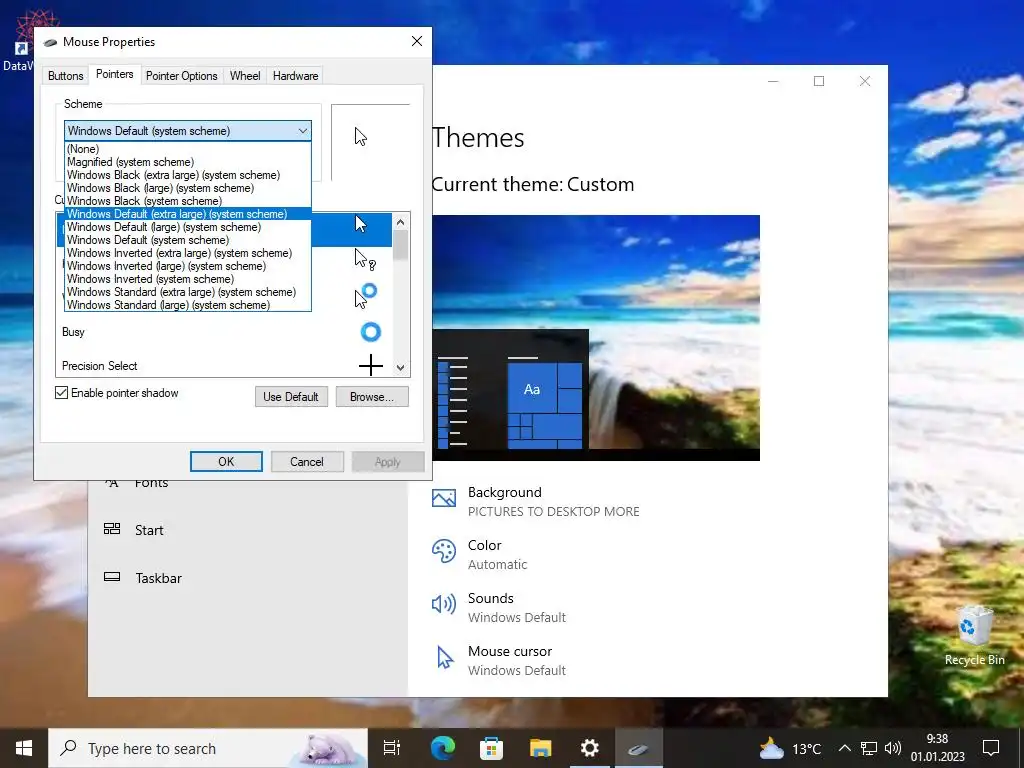The image size is (1024, 768).
Task: Select Start in Settings sidebar
Action: 149,530
